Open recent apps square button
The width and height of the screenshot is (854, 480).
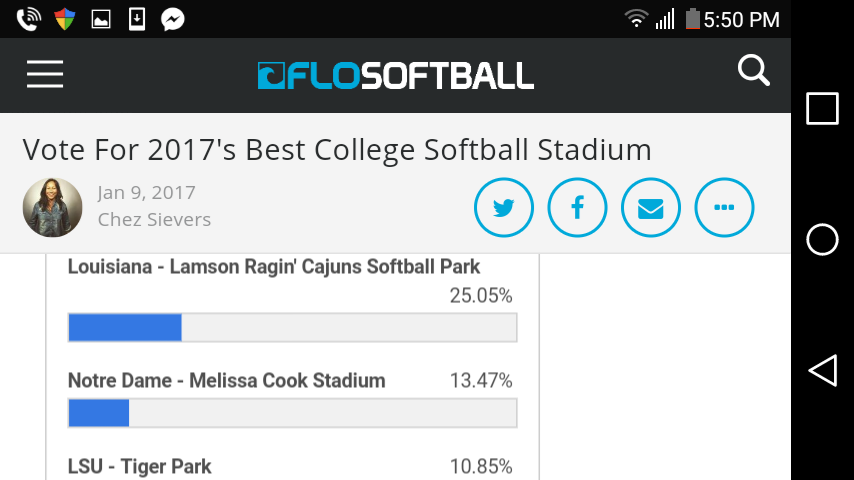point(822,109)
